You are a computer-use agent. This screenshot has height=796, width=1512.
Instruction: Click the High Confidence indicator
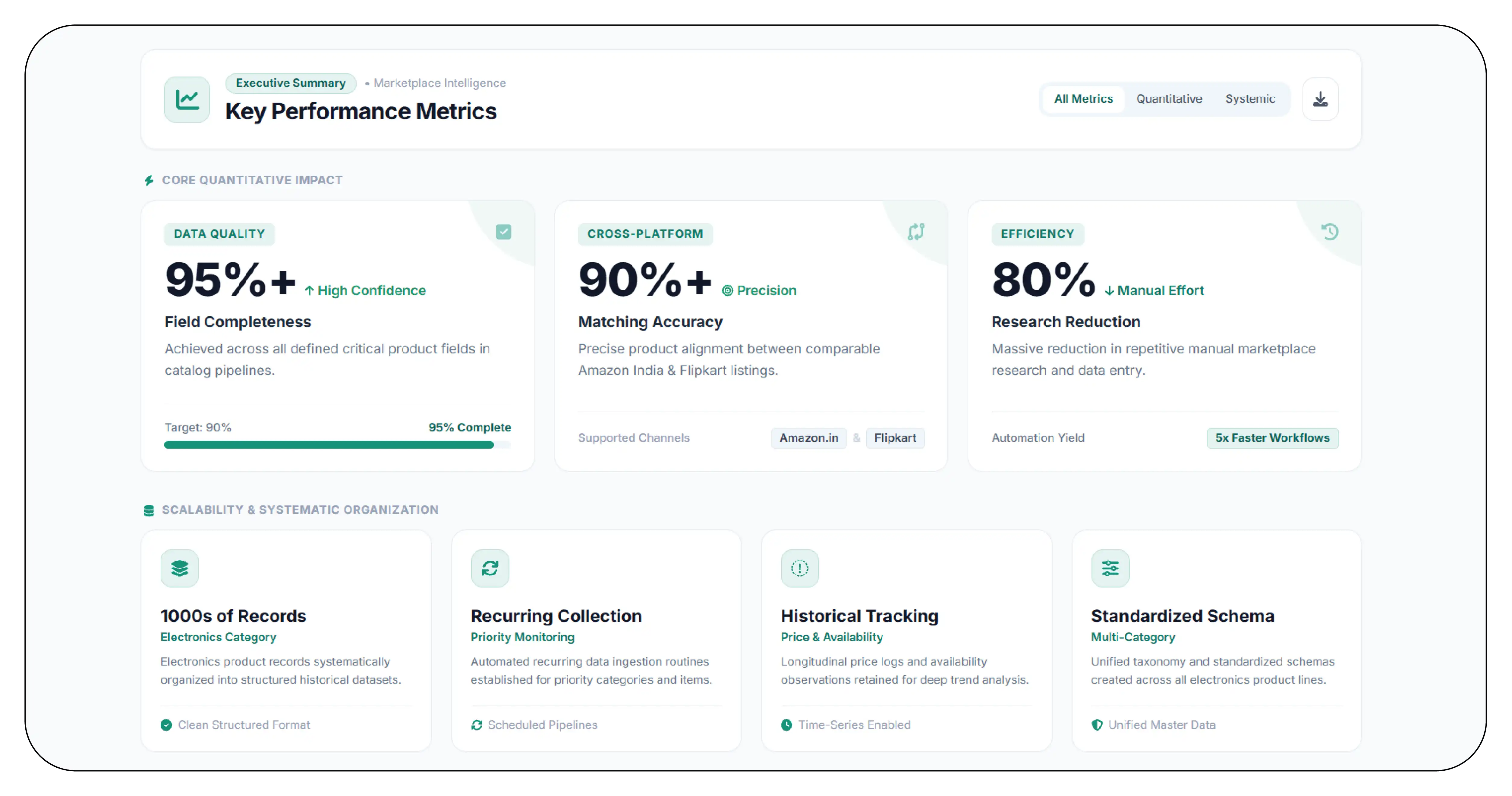pos(365,291)
